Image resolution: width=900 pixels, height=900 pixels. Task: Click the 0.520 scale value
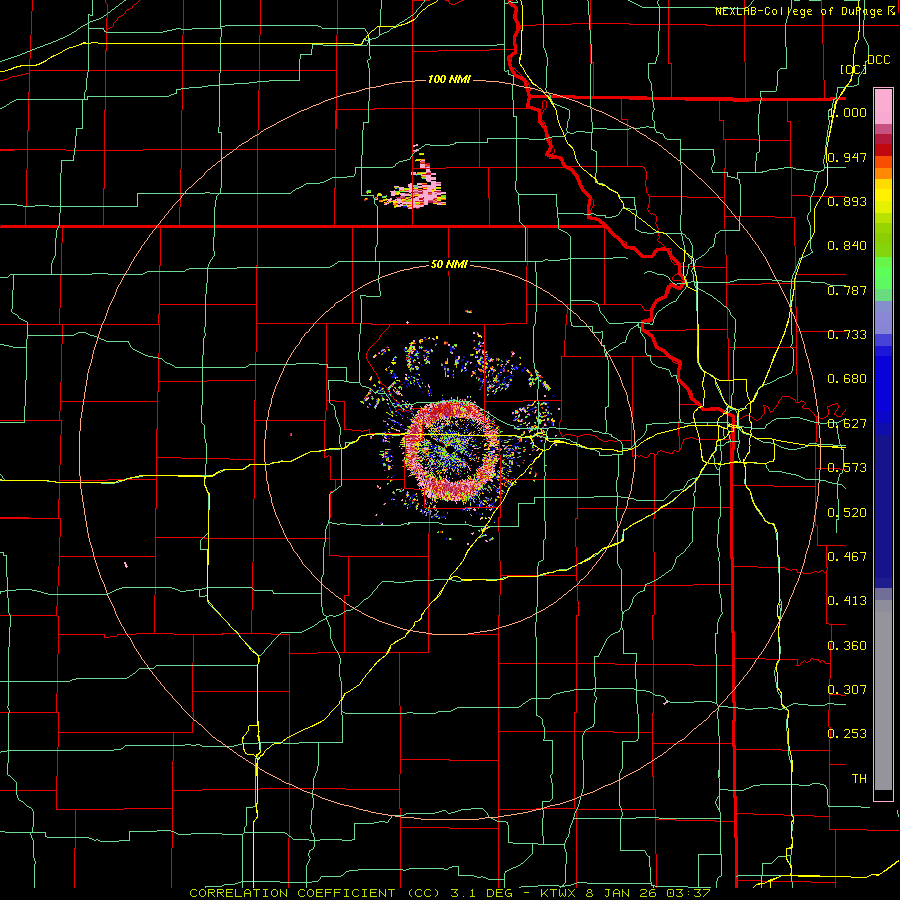click(847, 513)
